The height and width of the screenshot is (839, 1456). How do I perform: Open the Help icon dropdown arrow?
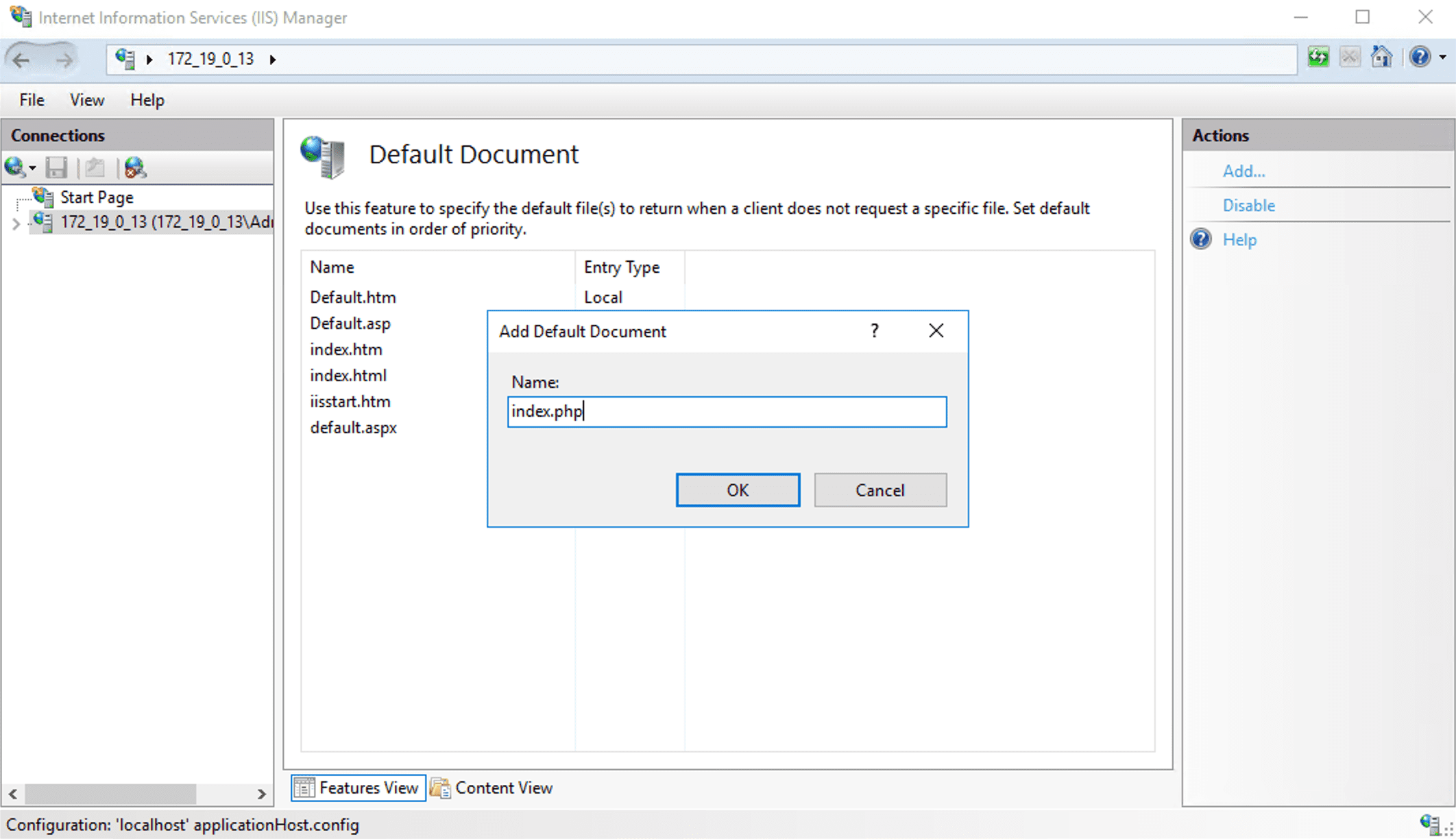(x=1442, y=58)
